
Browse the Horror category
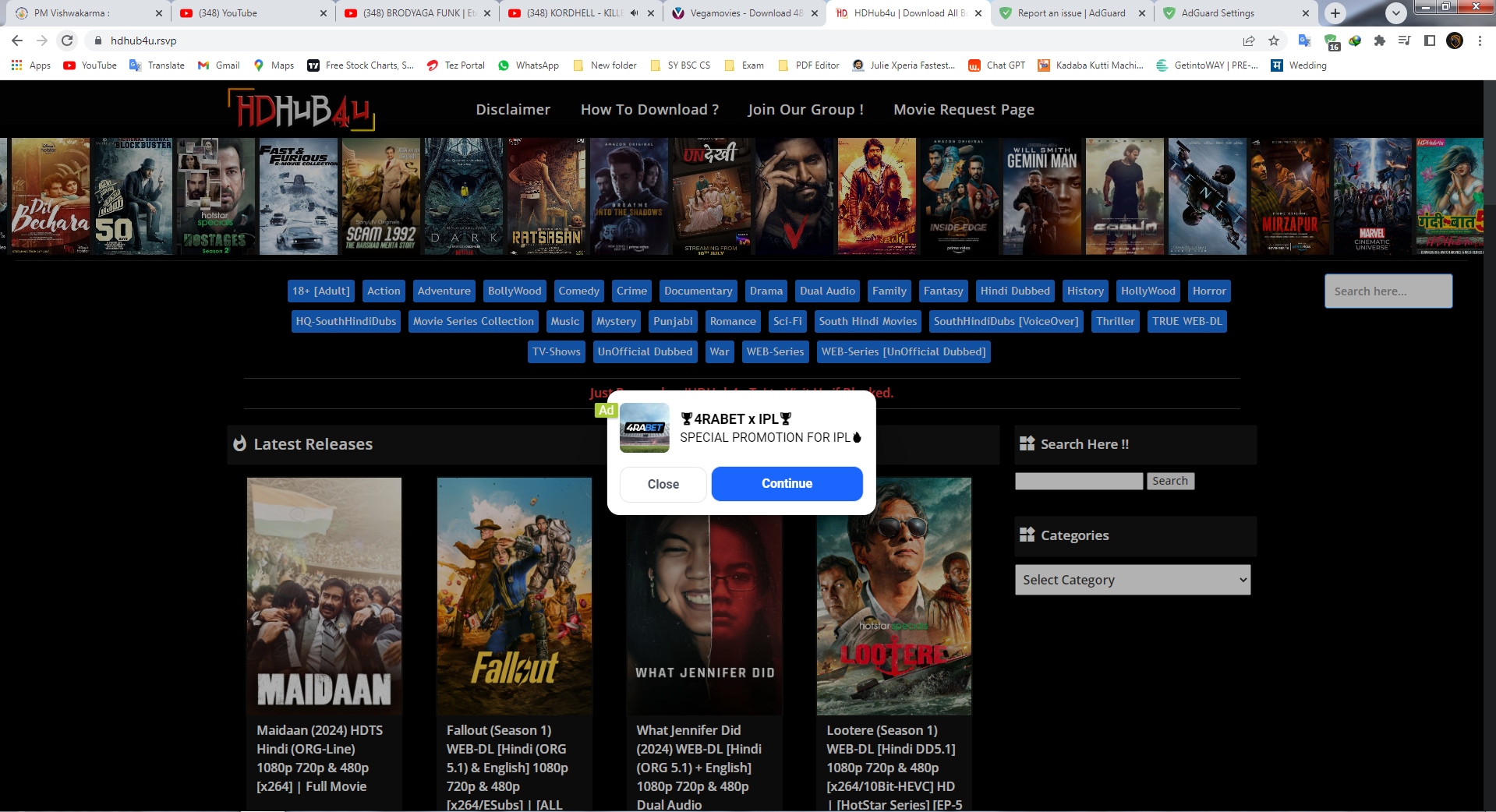(x=1209, y=291)
